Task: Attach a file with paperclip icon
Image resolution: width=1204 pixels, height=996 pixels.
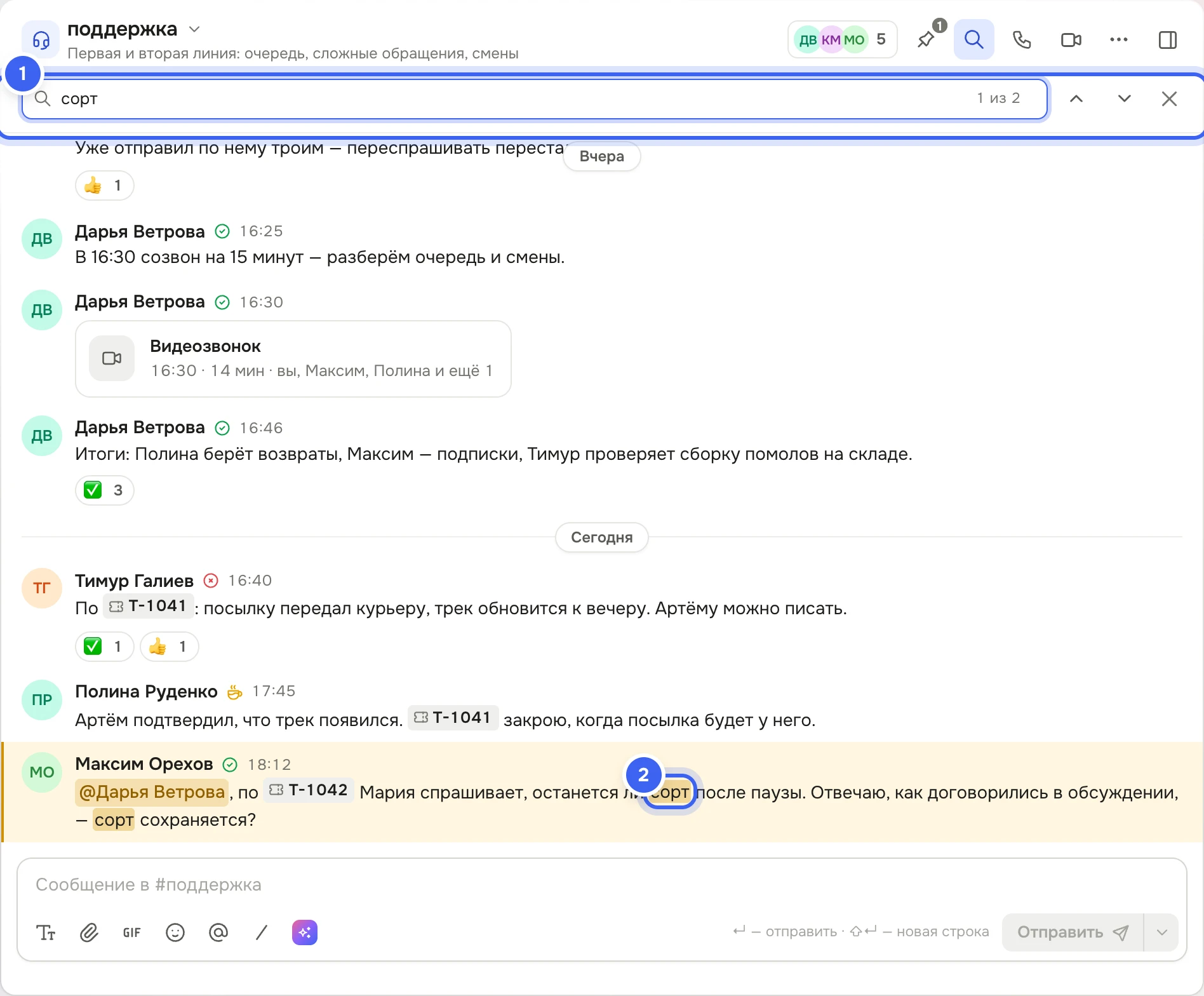Action: [89, 932]
